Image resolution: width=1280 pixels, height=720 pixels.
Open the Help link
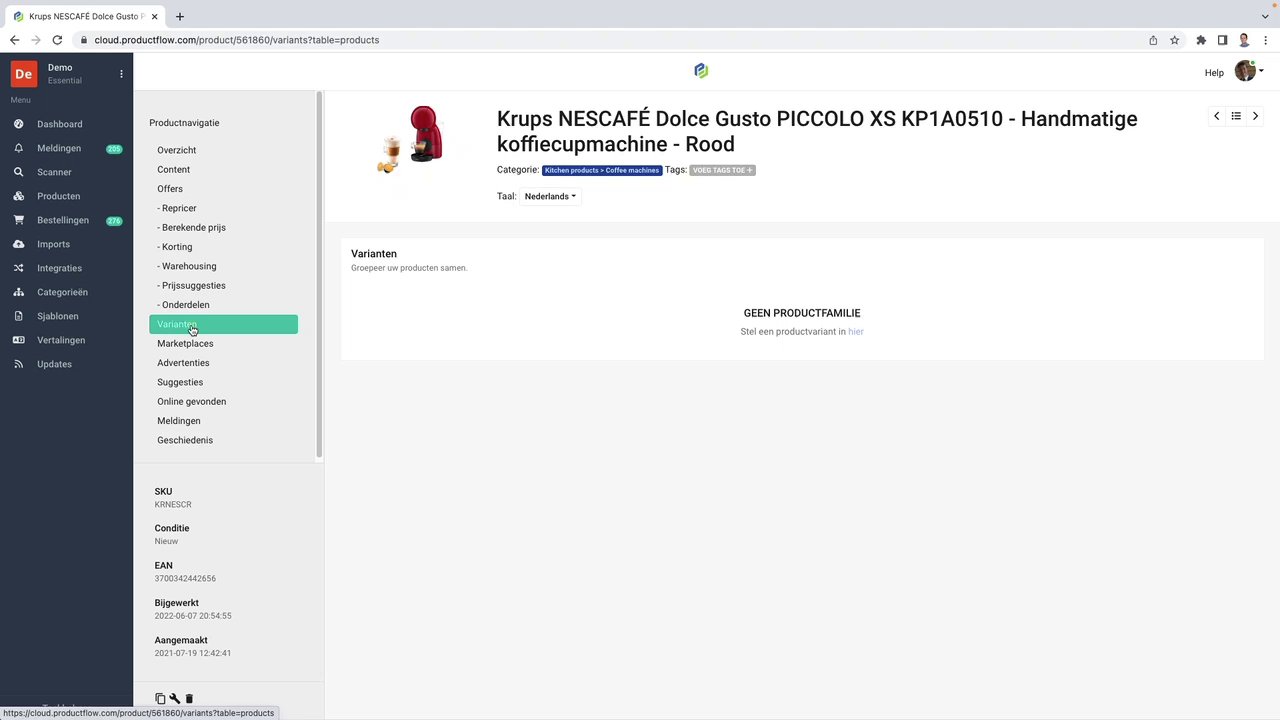pos(1214,73)
